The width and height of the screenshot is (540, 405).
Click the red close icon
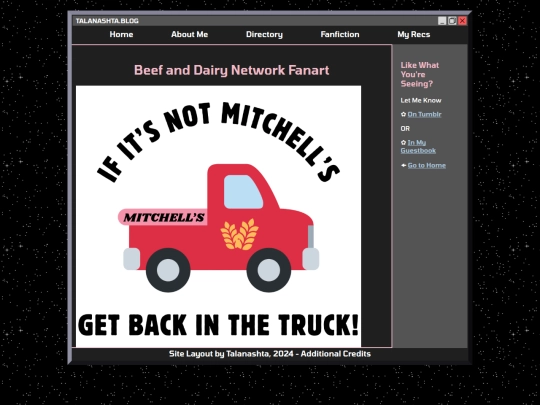coord(463,21)
